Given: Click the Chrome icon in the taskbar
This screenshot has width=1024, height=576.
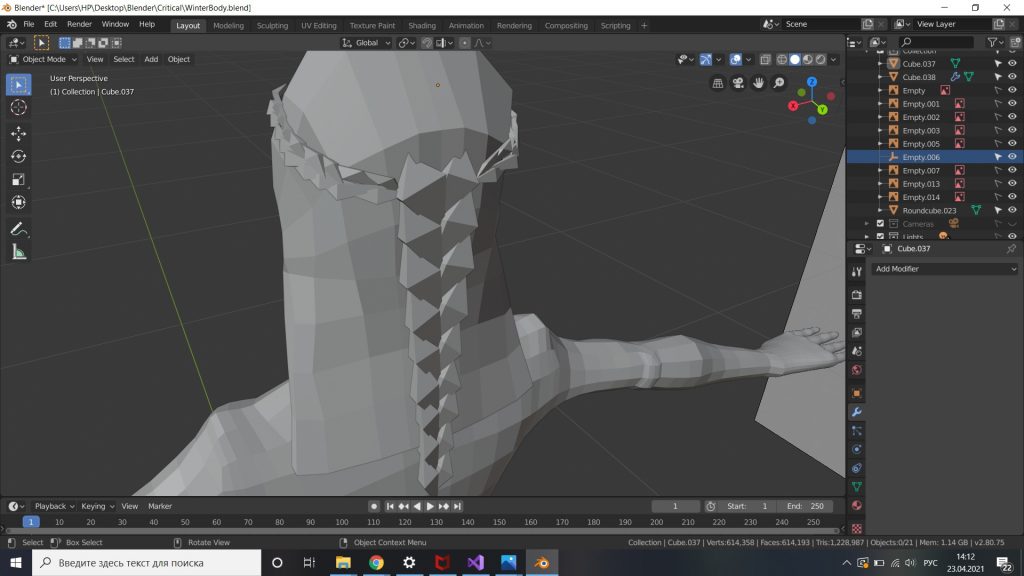Looking at the screenshot, I should (x=376, y=563).
